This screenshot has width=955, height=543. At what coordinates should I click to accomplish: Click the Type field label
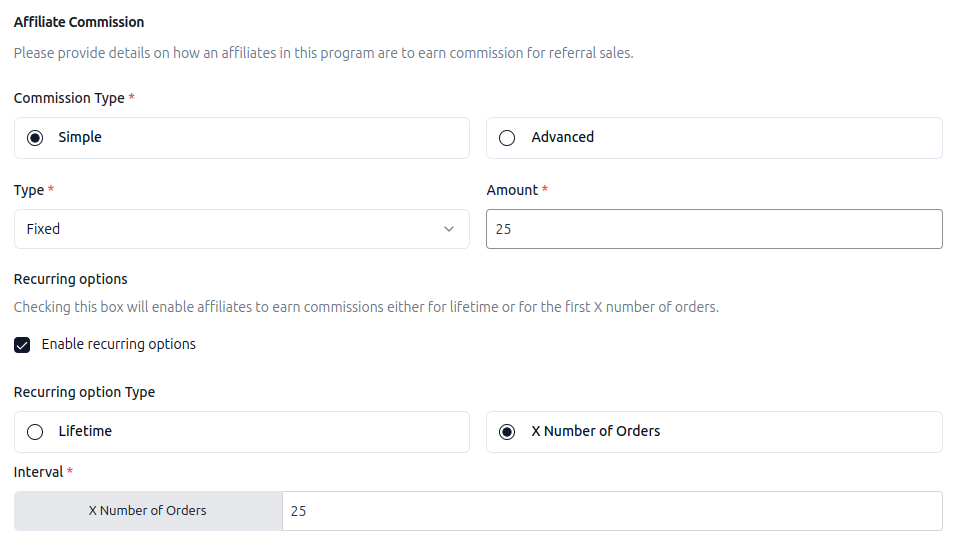[x=29, y=190]
